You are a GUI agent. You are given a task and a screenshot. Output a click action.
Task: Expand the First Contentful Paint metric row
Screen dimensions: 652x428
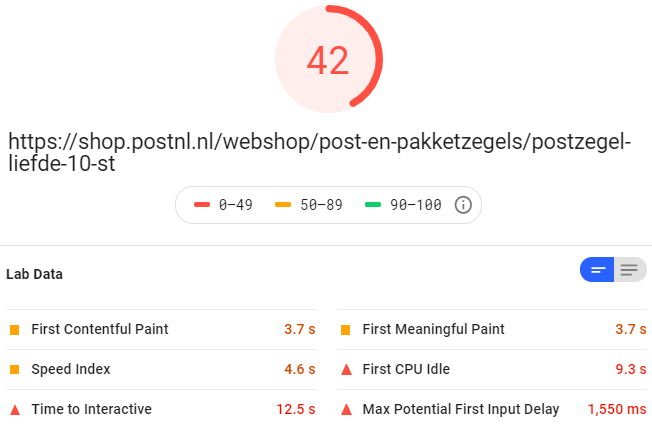pos(161,329)
